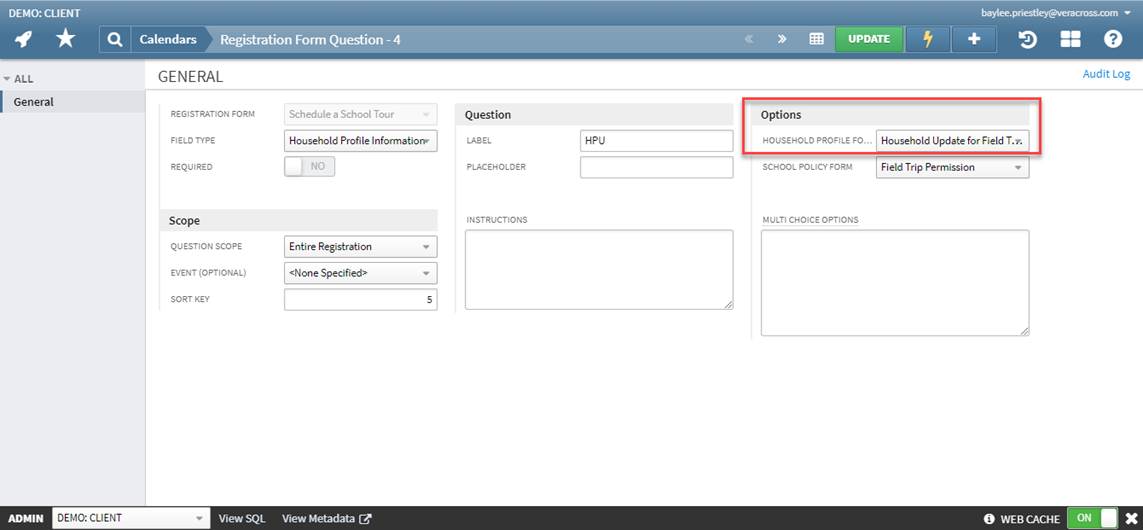This screenshot has width=1143, height=530.
Task: Click the search magnifier icon
Action: [114, 39]
